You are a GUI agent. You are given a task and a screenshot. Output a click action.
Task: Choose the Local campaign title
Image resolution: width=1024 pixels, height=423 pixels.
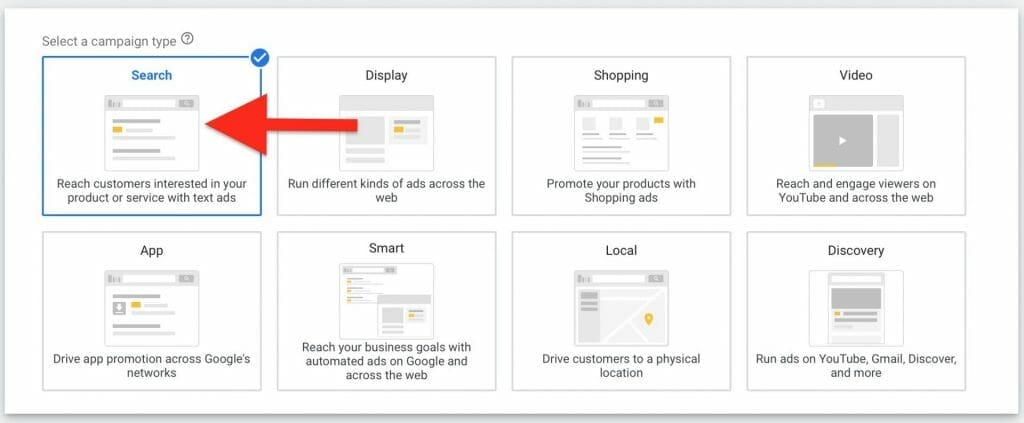coord(621,251)
